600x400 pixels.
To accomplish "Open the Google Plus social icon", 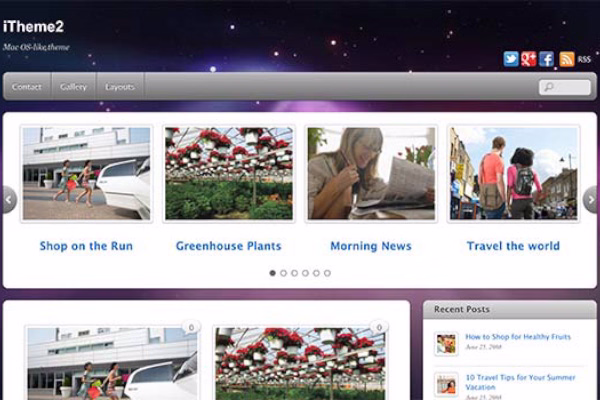I will coord(528,59).
